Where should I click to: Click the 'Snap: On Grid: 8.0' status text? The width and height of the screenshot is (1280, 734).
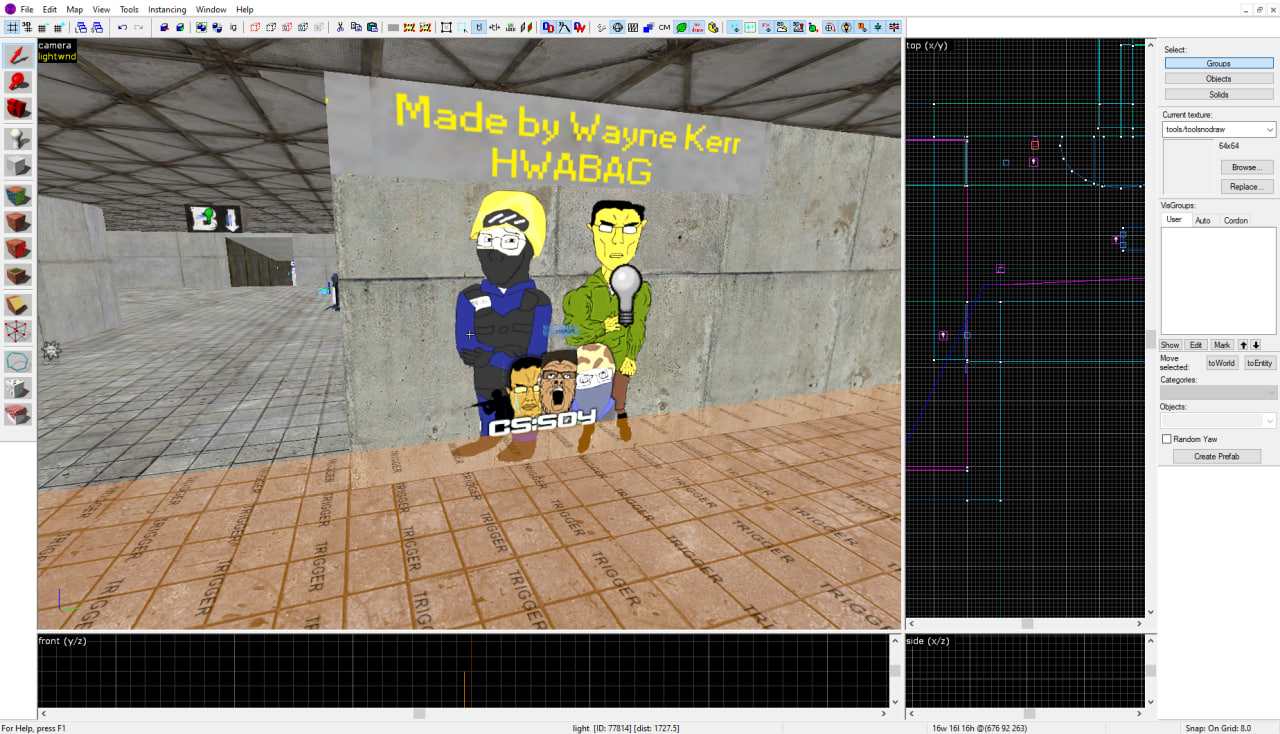tap(1218, 728)
